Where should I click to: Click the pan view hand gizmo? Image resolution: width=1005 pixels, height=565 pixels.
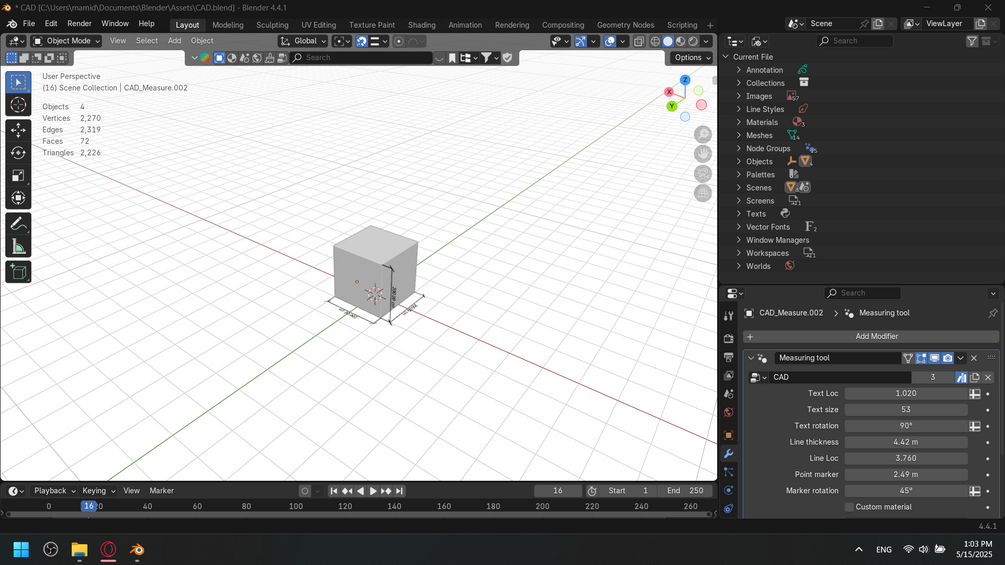coord(703,154)
